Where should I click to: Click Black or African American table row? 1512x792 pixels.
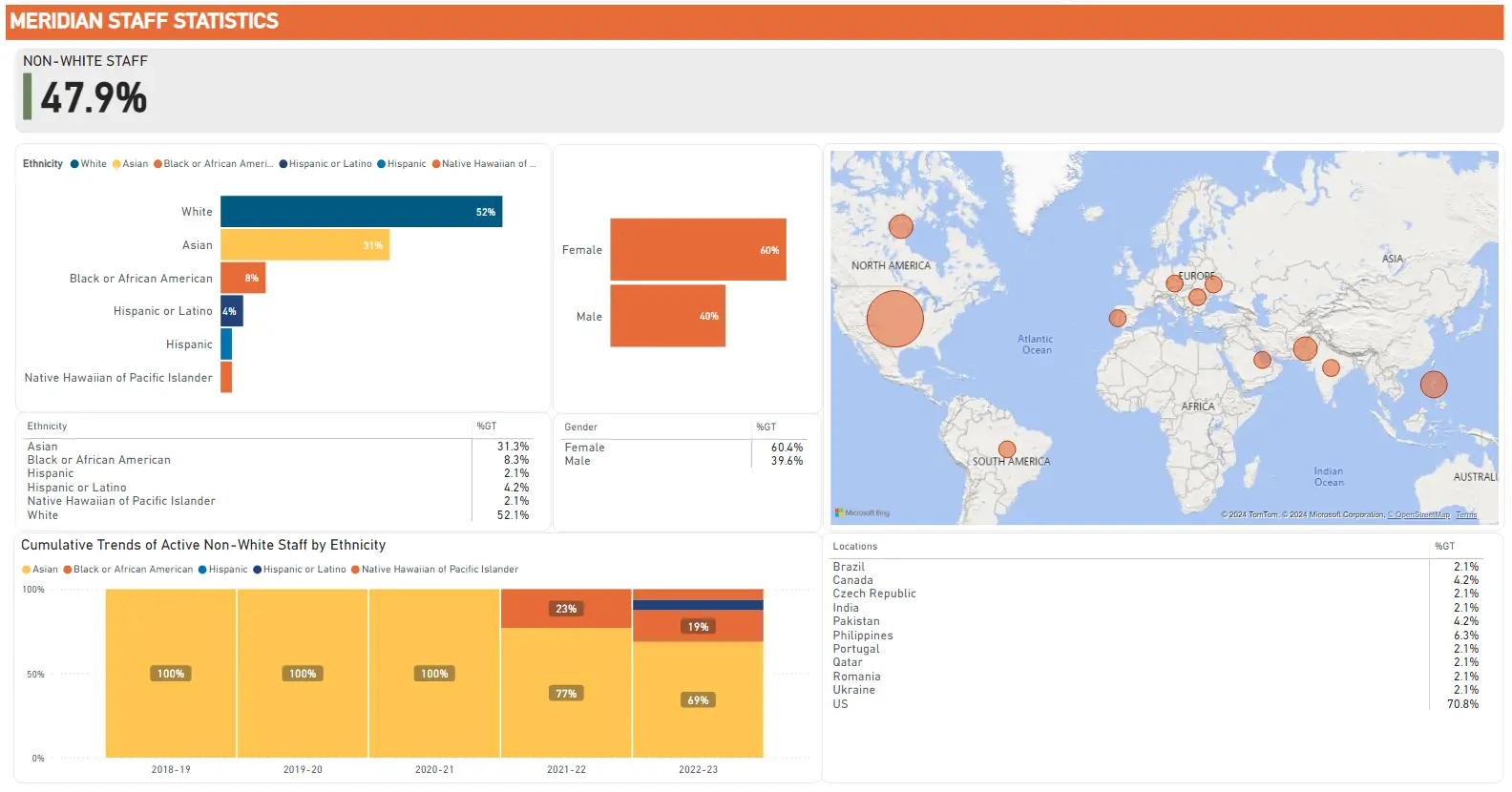[x=278, y=460]
